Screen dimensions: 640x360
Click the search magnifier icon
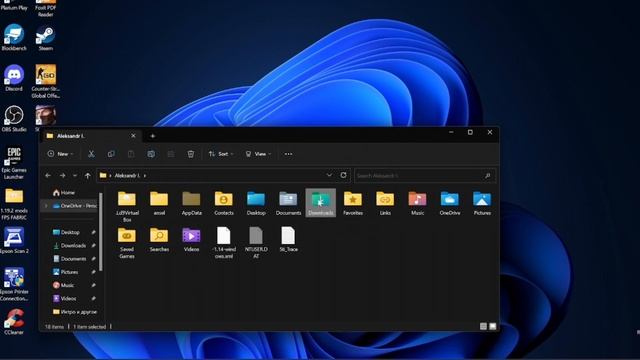pyautogui.click(x=487, y=176)
